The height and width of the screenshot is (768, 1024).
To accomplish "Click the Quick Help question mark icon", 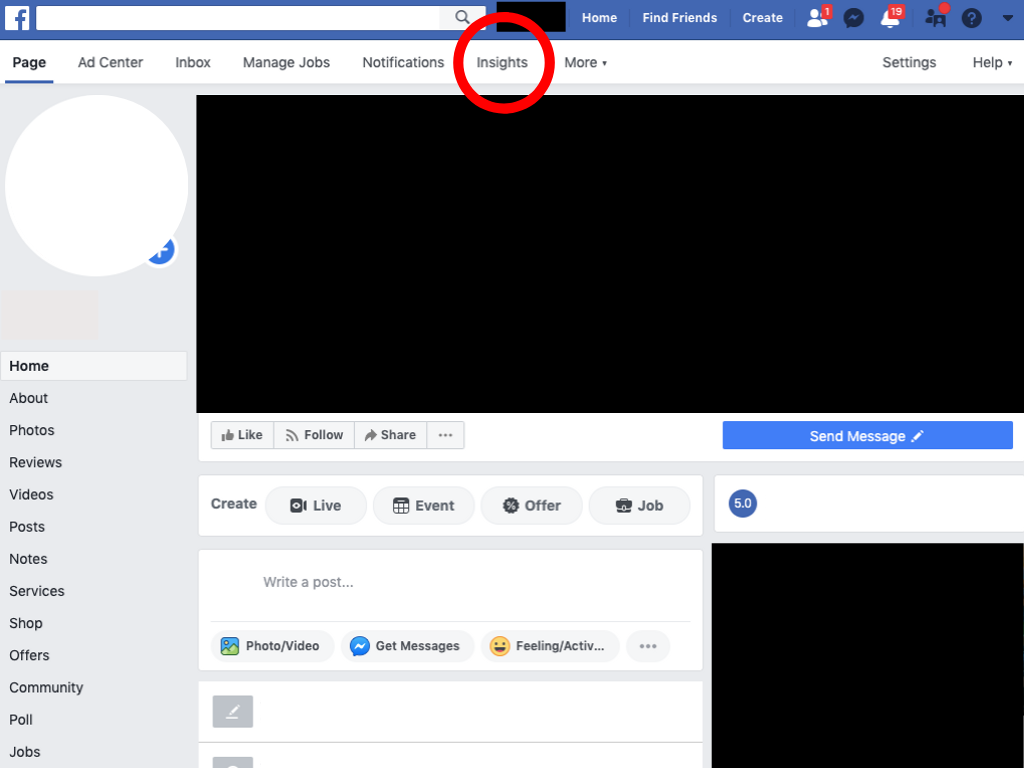I will (x=971, y=18).
